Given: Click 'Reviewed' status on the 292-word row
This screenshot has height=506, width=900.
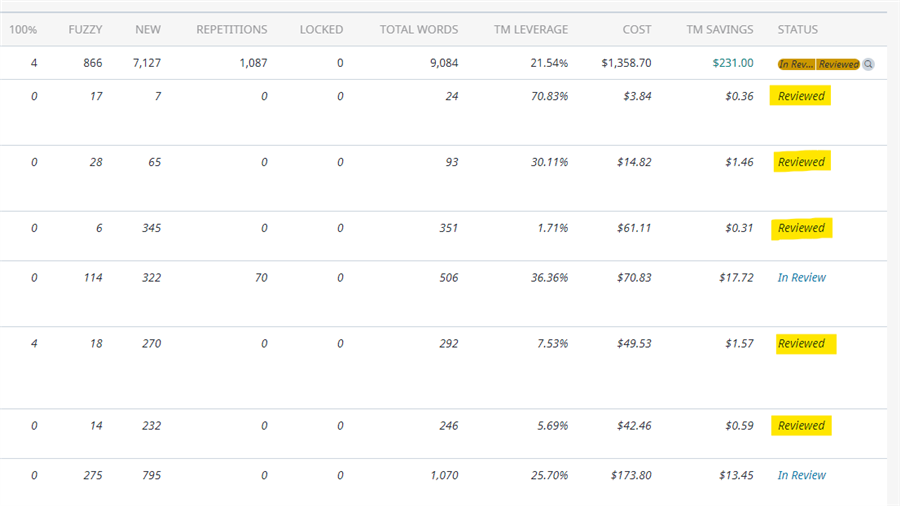Looking at the screenshot, I should point(801,344).
